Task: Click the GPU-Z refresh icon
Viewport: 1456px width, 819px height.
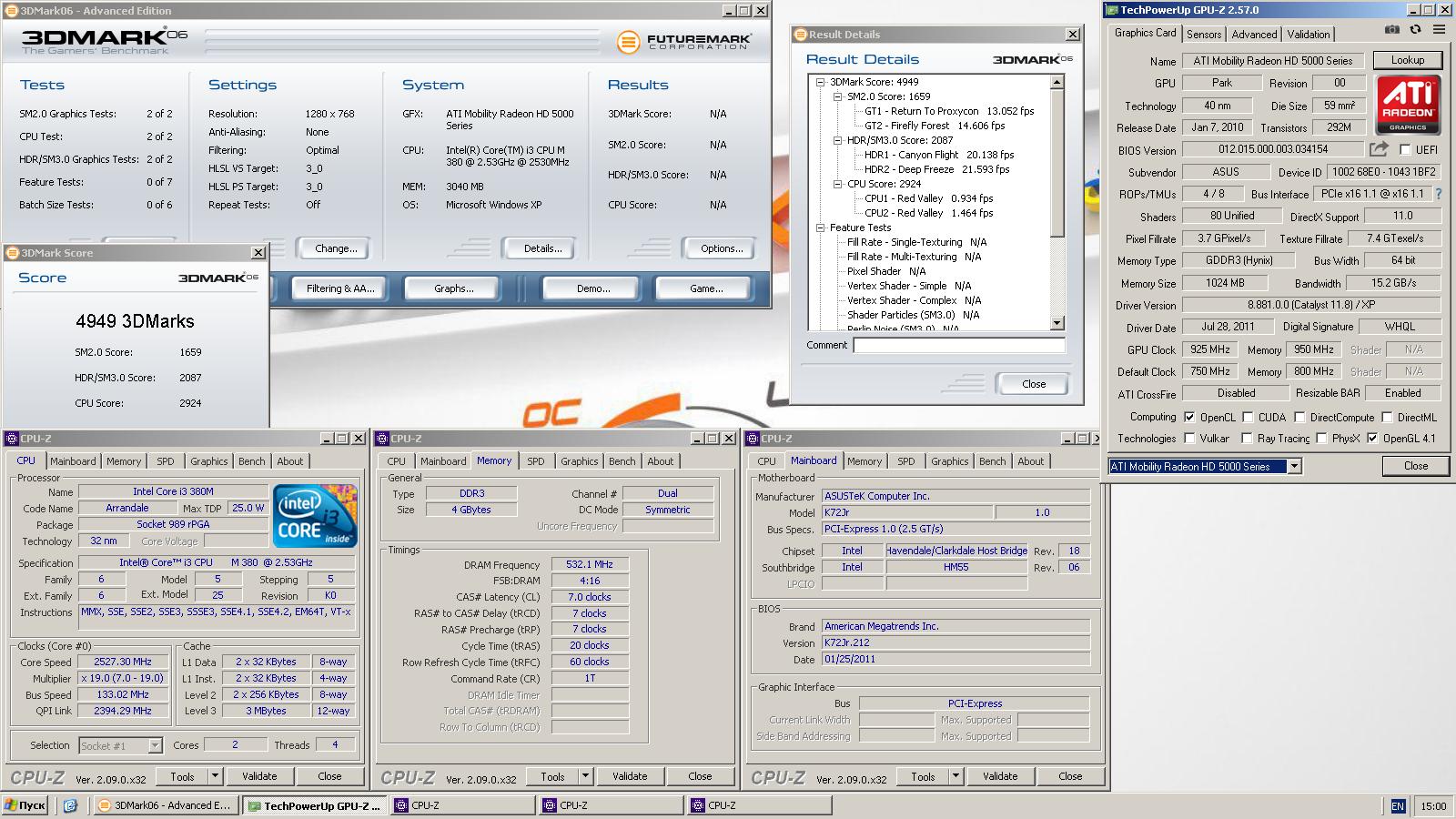Action: coord(1415,30)
